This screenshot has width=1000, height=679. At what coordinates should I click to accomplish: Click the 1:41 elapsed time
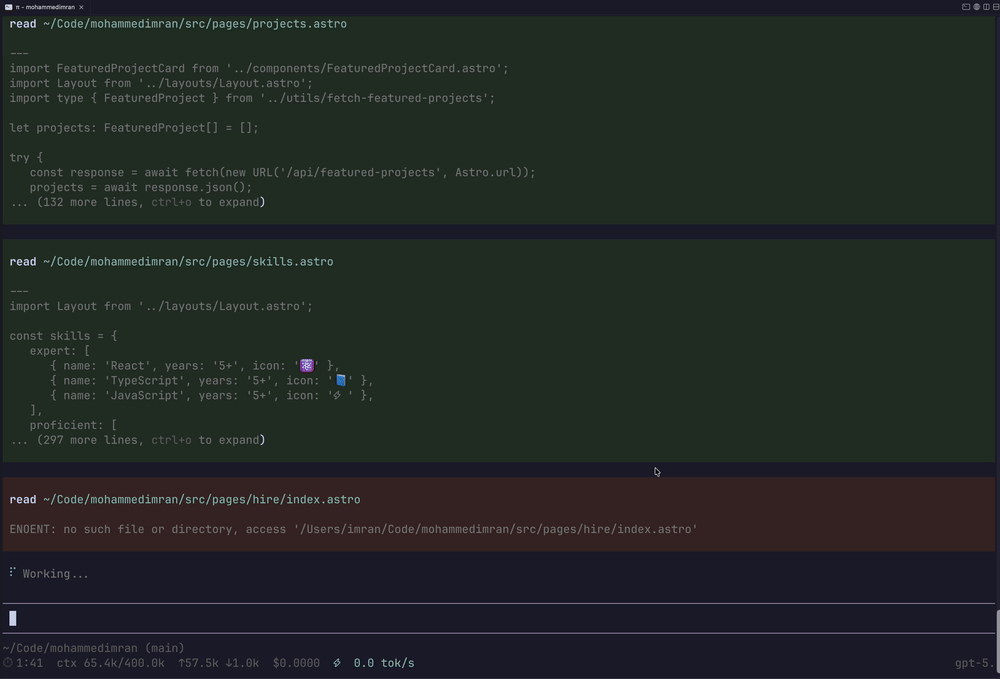click(x=29, y=663)
